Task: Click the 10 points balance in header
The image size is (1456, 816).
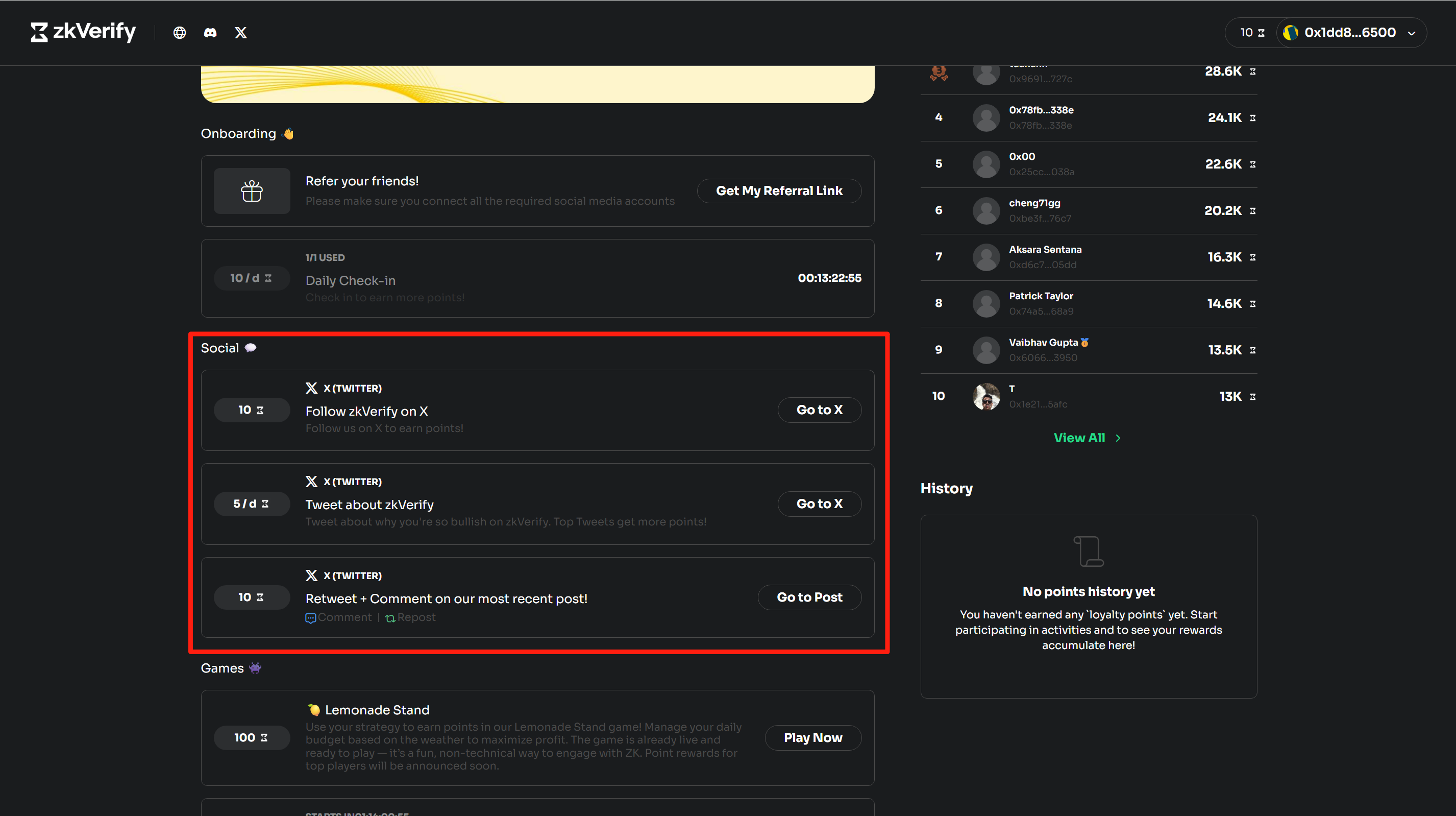Action: click(x=1252, y=33)
